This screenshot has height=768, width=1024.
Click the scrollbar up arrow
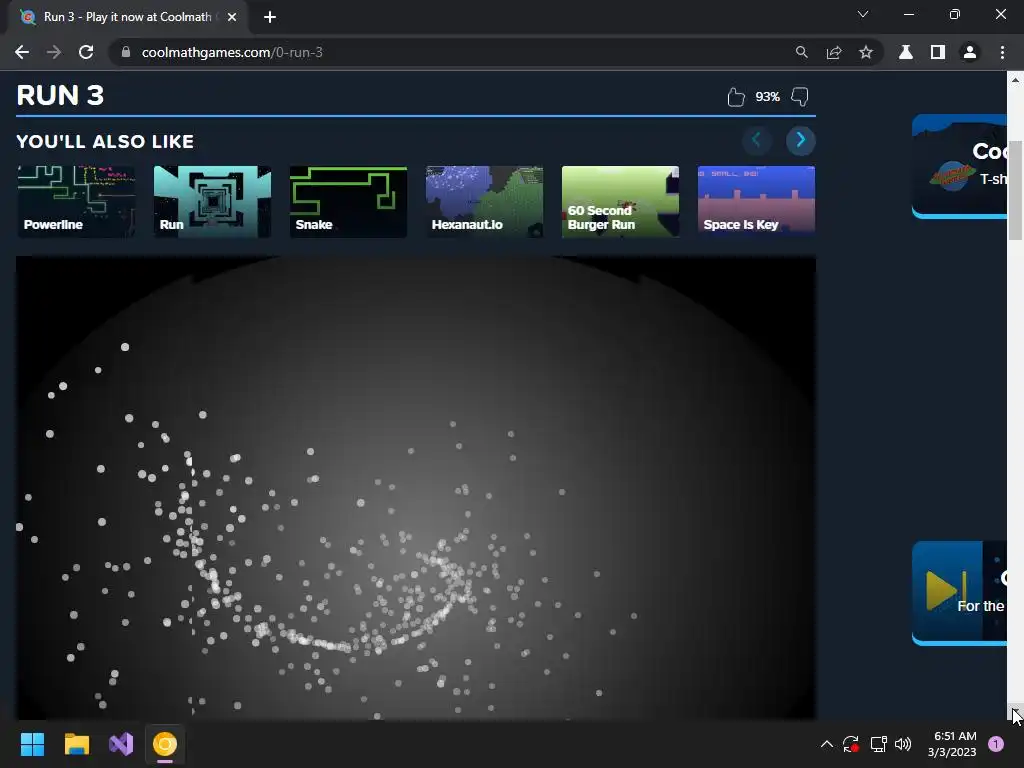(1015, 80)
